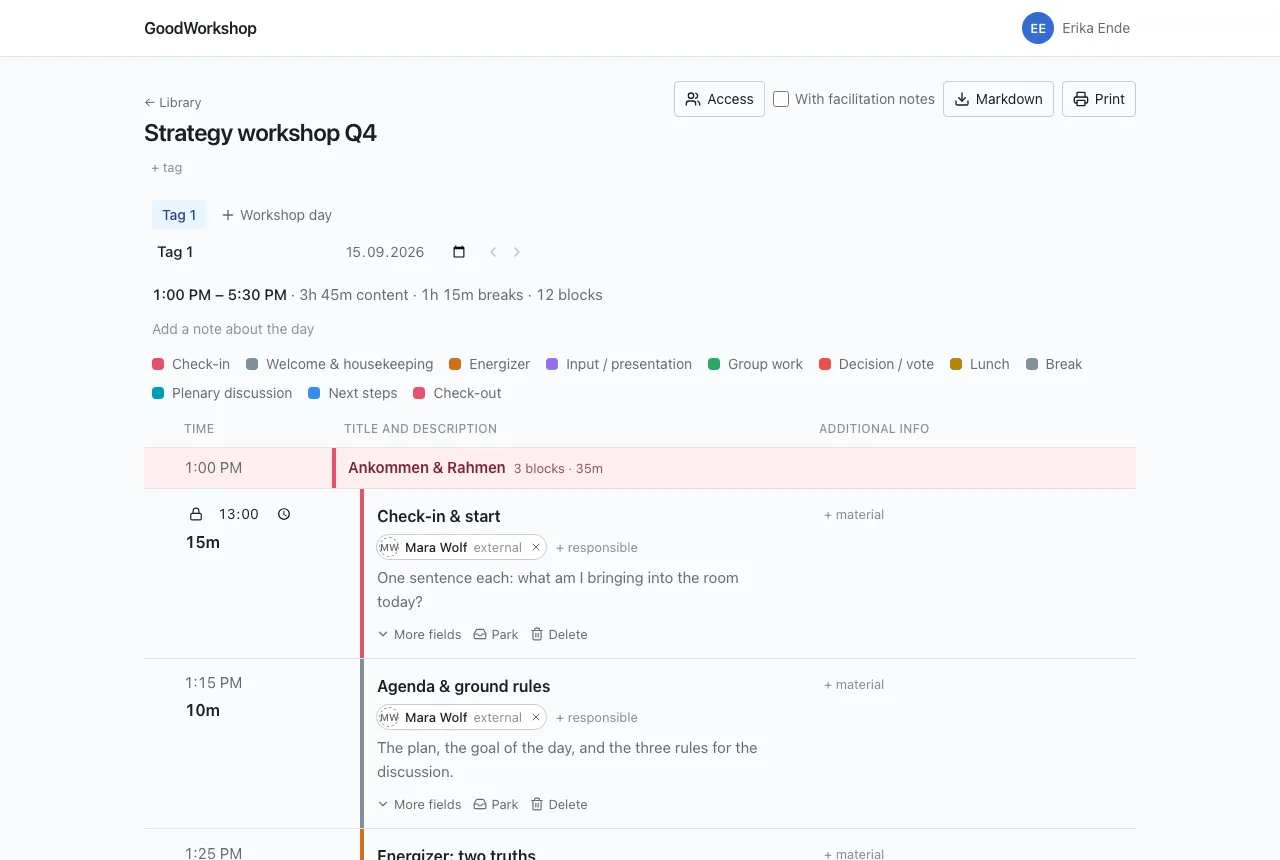
Task: Edit the 15m duration of Check-in
Action: coord(203,542)
